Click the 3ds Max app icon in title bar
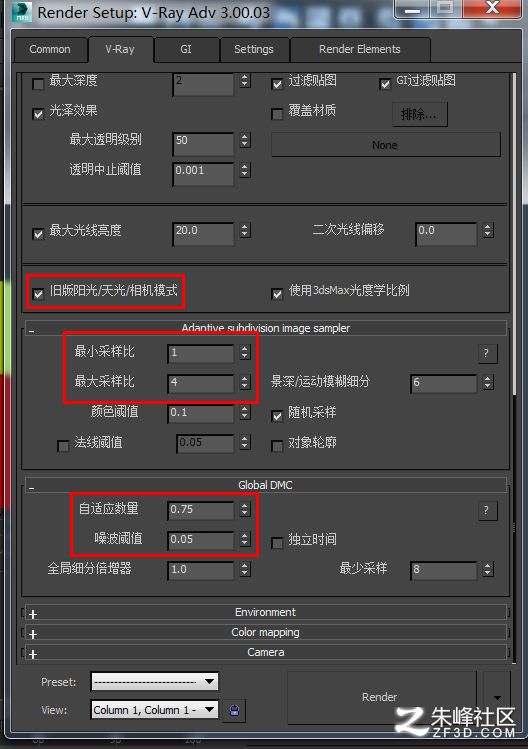 22,12
